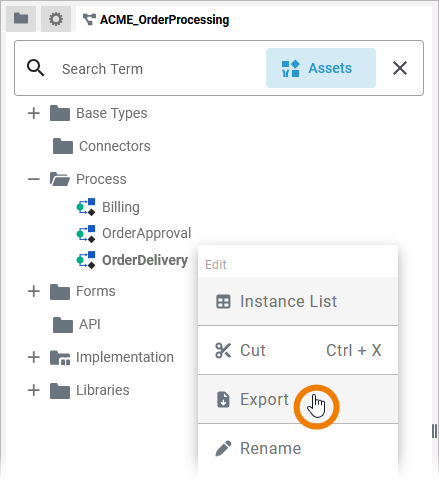The width and height of the screenshot is (439, 480).
Task: Expand the Base Types folder
Action: pyautogui.click(x=34, y=113)
